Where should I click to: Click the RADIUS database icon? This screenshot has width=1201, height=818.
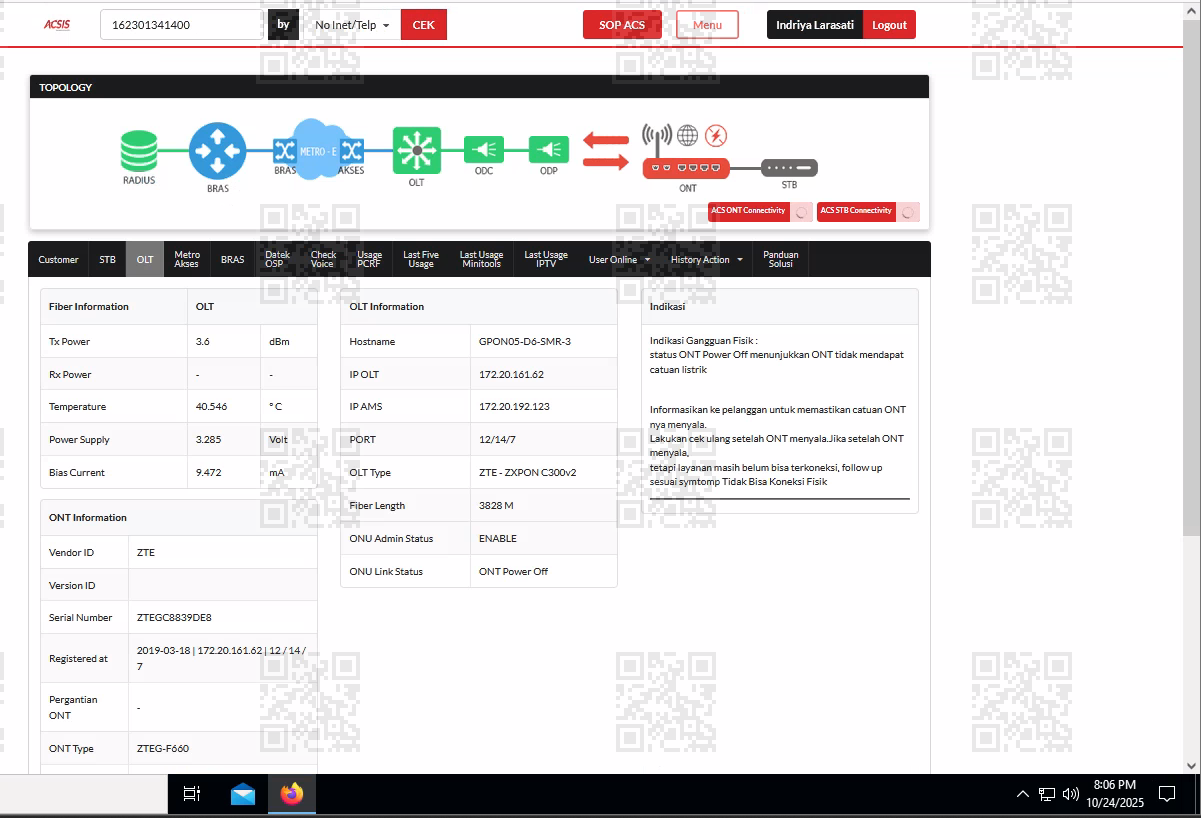tap(139, 151)
